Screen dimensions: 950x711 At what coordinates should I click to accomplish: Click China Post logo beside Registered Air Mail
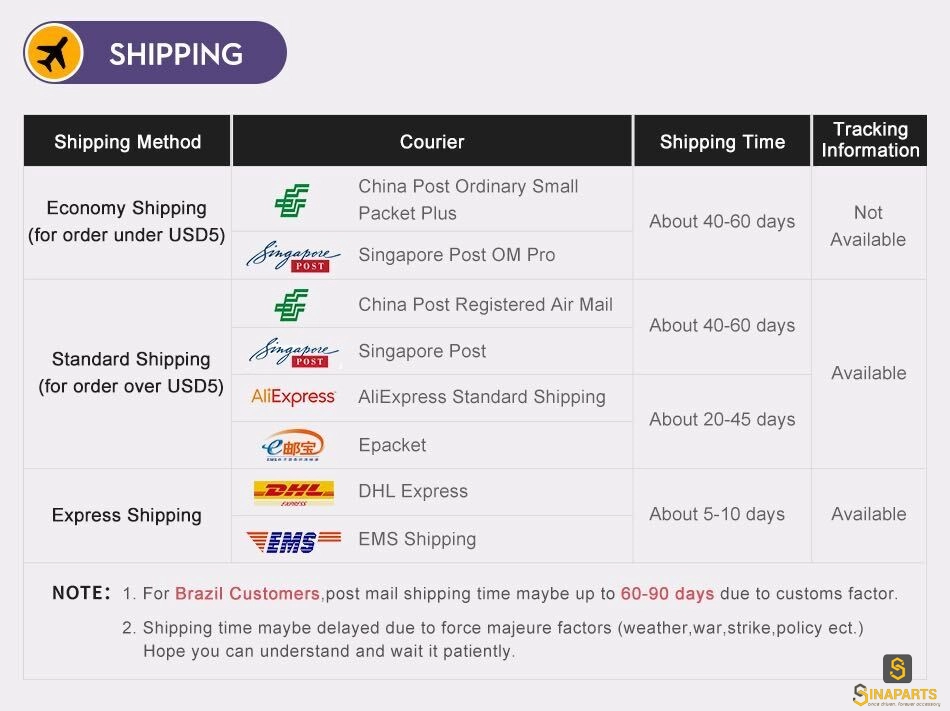pyautogui.click(x=291, y=305)
